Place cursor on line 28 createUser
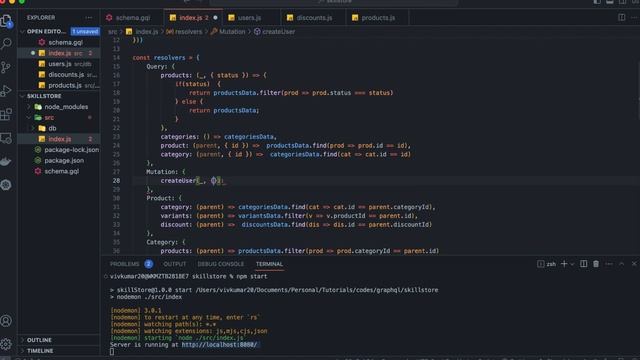Viewport: 640px width, 360px height. coord(178,180)
